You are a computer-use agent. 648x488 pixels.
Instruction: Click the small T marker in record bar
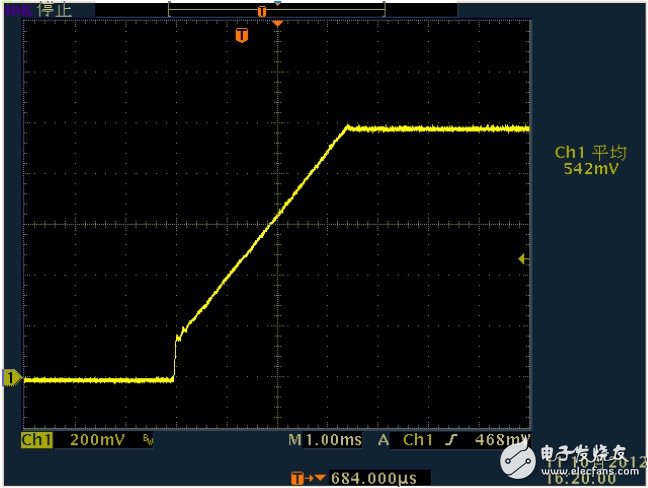coord(262,11)
